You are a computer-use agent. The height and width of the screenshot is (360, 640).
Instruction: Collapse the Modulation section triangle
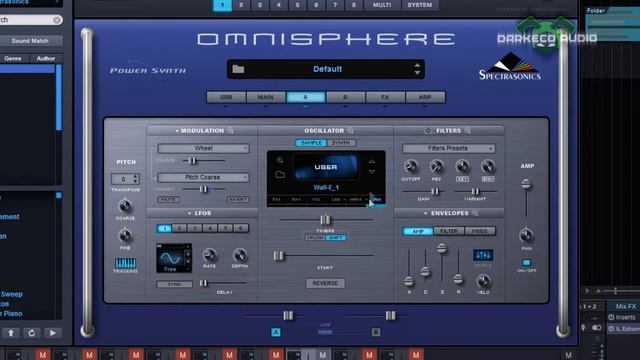177,131
